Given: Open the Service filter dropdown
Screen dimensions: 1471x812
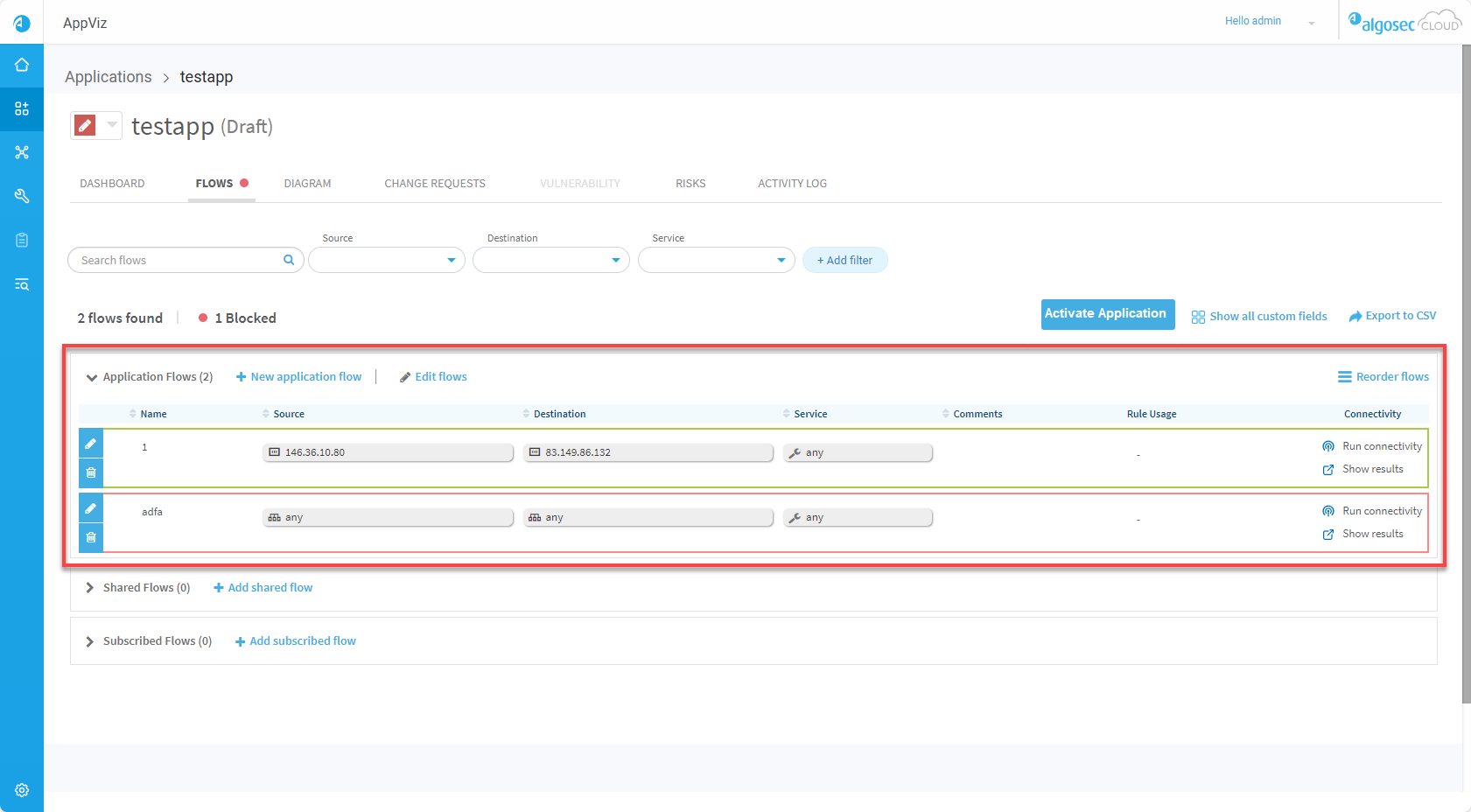Looking at the screenshot, I should coord(716,260).
